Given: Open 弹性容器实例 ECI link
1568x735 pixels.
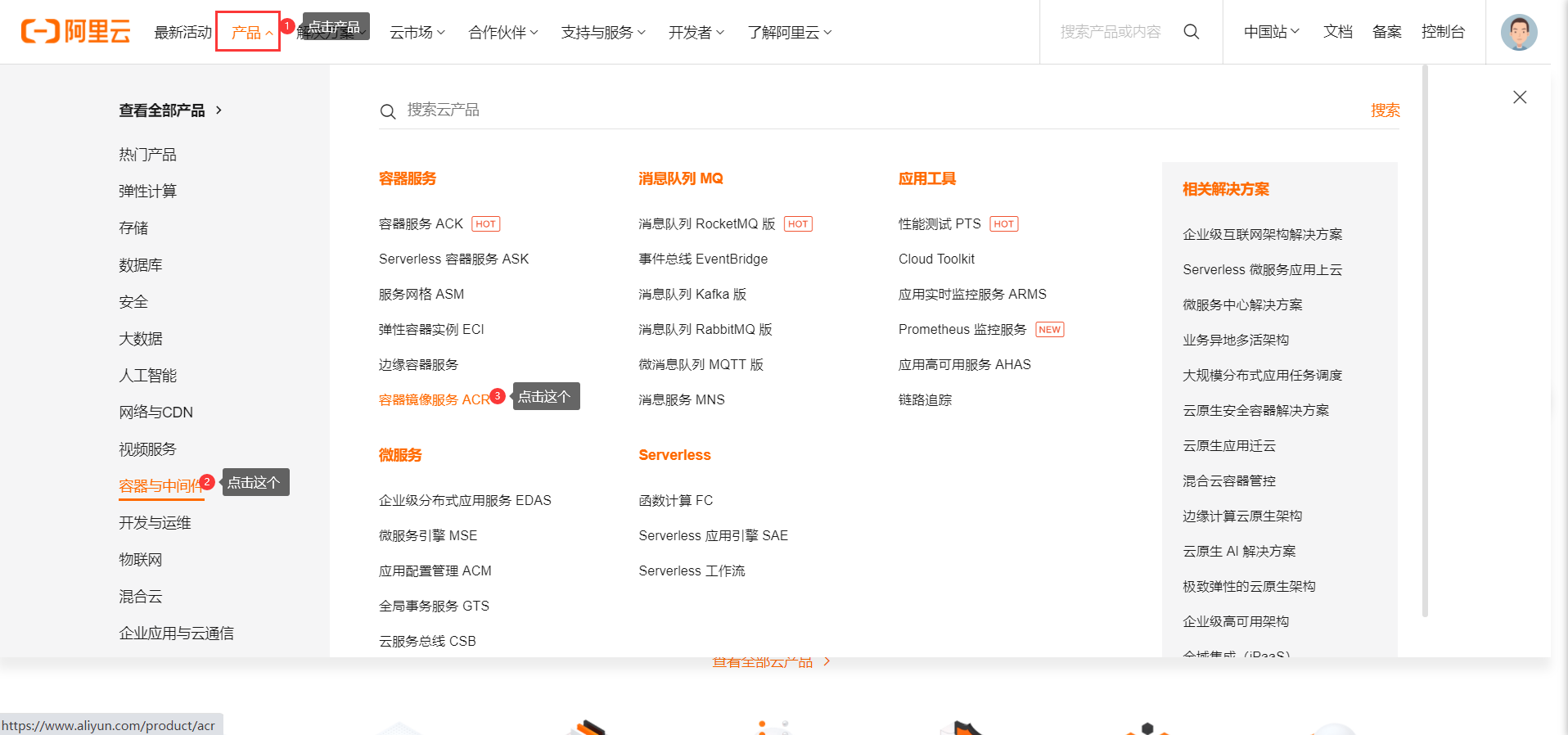Looking at the screenshot, I should pyautogui.click(x=431, y=329).
